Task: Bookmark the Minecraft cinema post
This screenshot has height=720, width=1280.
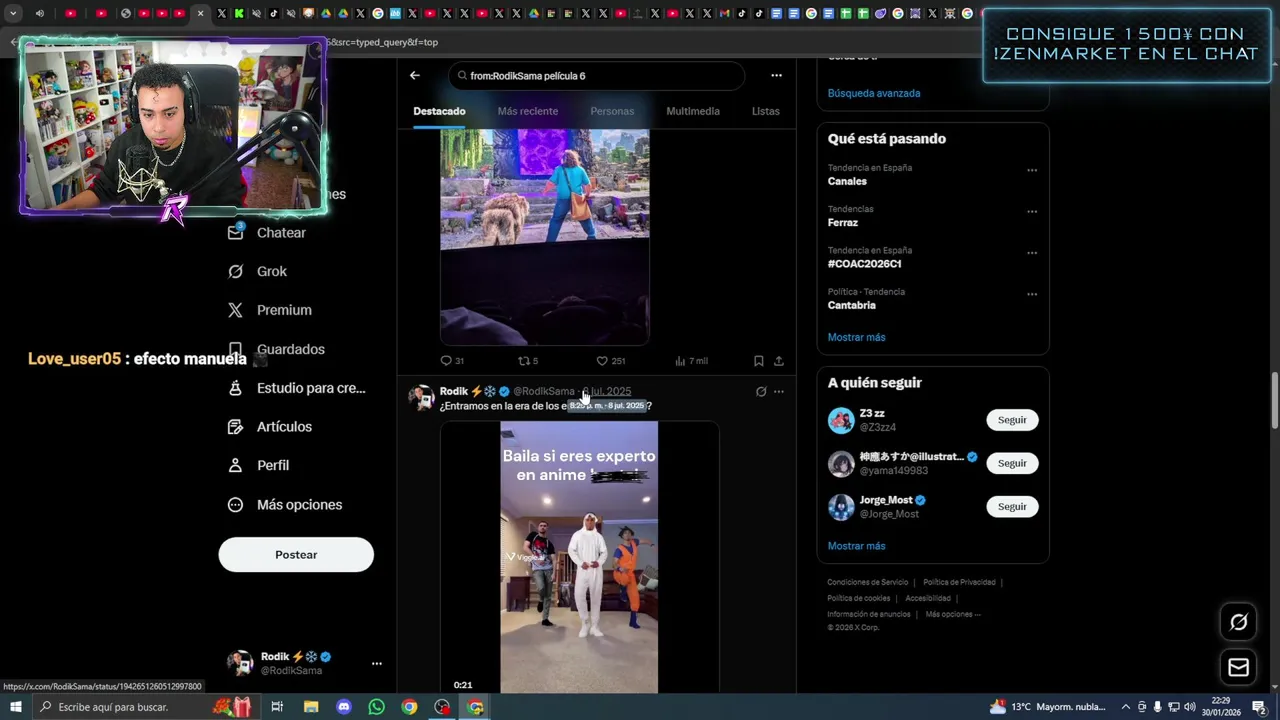Action: click(x=759, y=361)
